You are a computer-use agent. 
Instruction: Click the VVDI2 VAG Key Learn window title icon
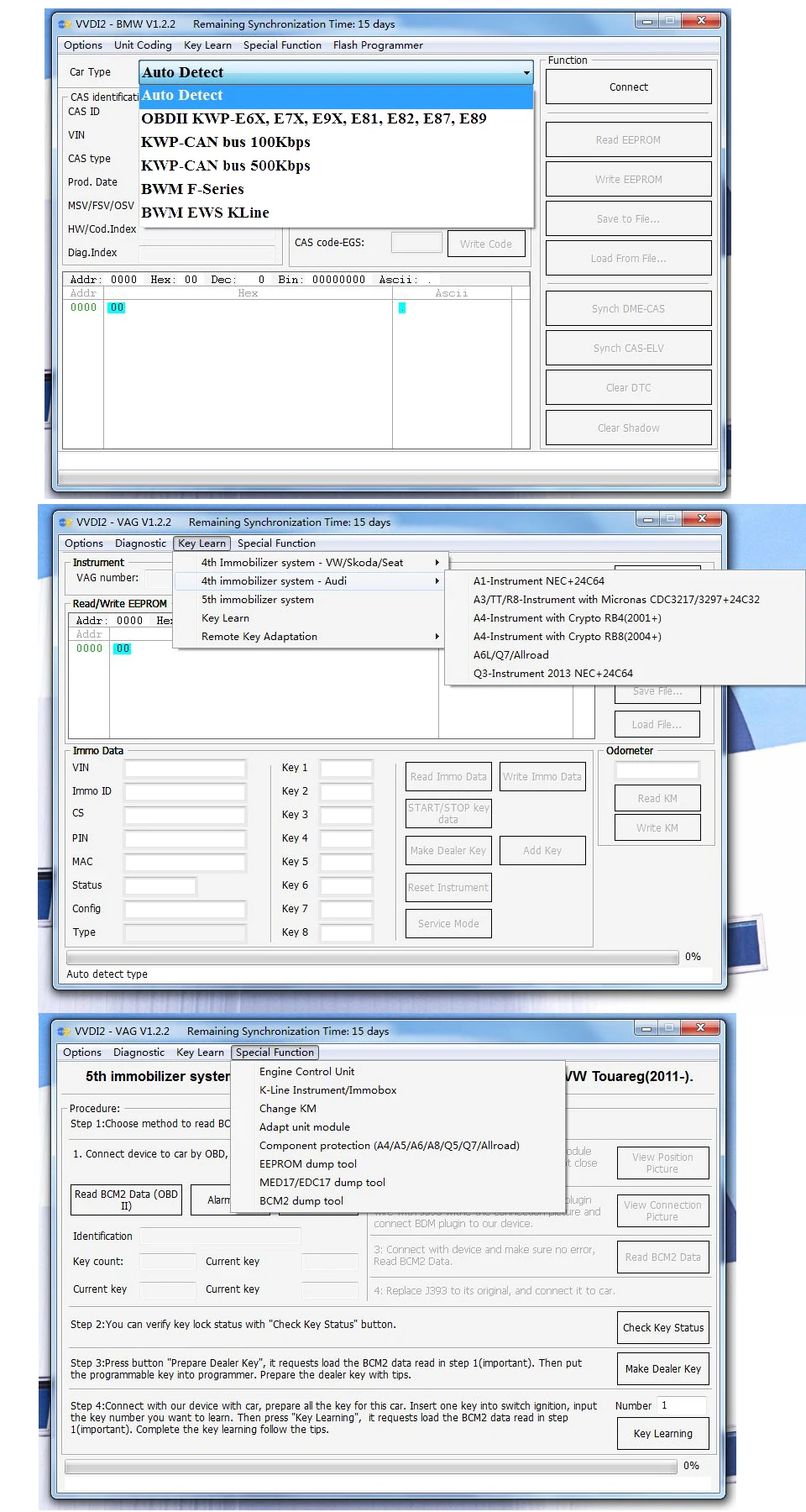tap(65, 522)
